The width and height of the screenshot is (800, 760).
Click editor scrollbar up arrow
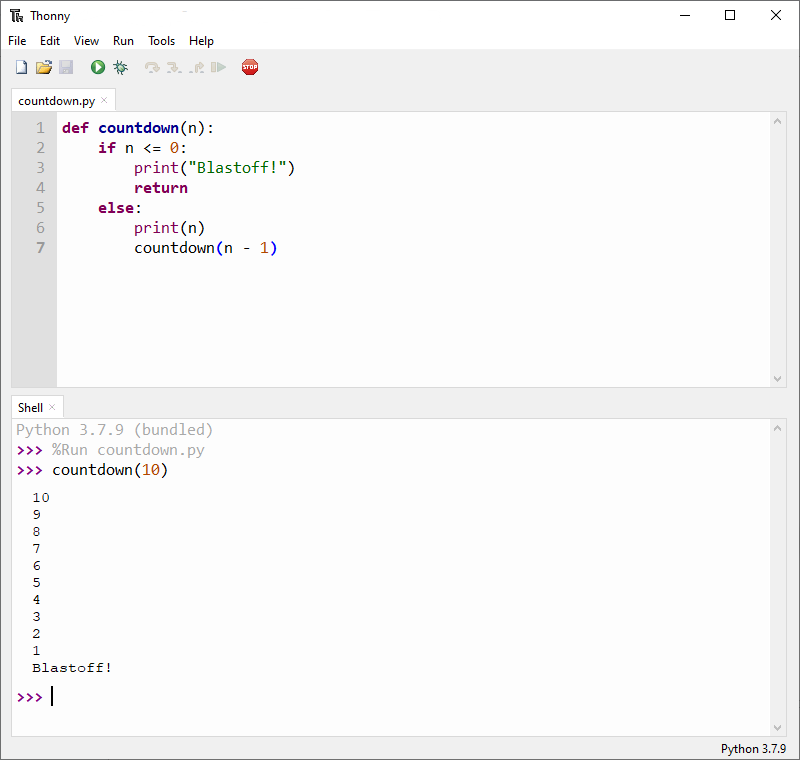[x=778, y=121]
